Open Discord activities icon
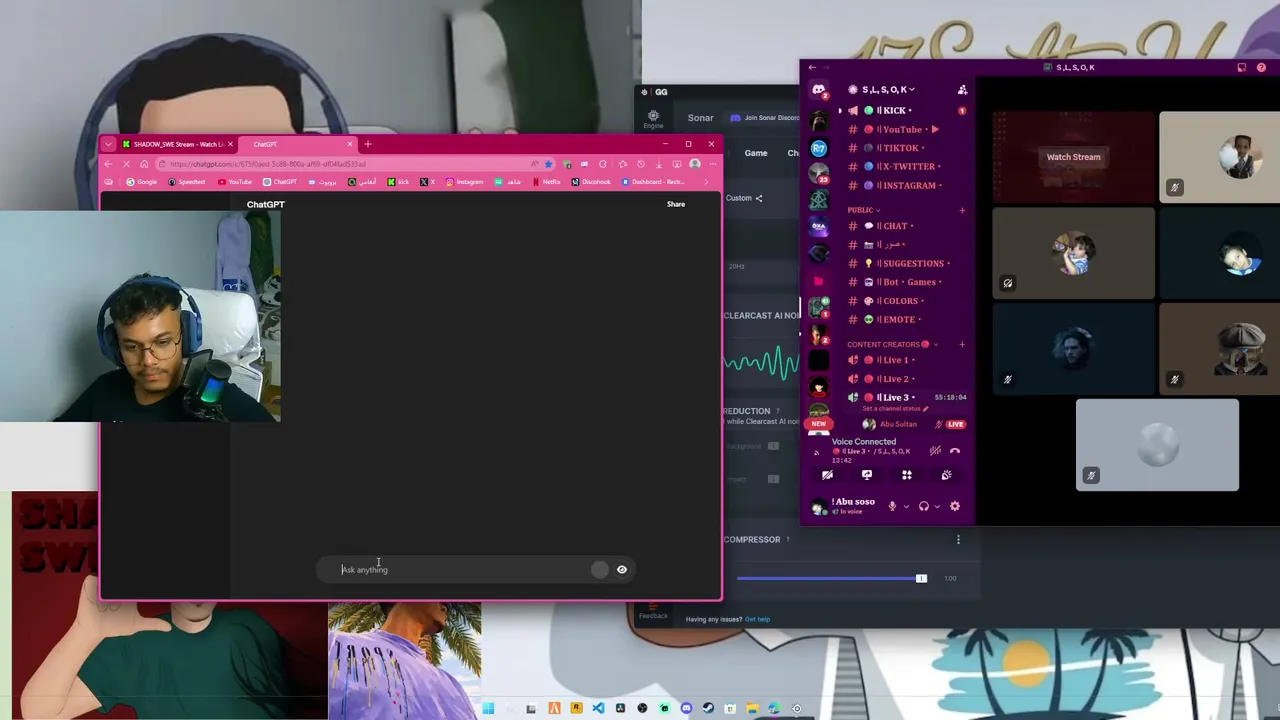The width and height of the screenshot is (1280, 720). tap(906, 475)
